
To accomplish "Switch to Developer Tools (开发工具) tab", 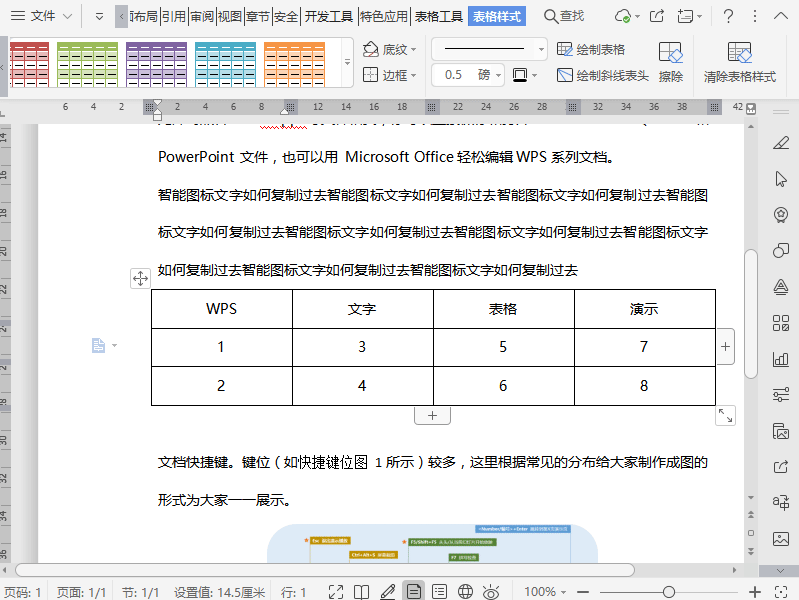I will (329, 16).
